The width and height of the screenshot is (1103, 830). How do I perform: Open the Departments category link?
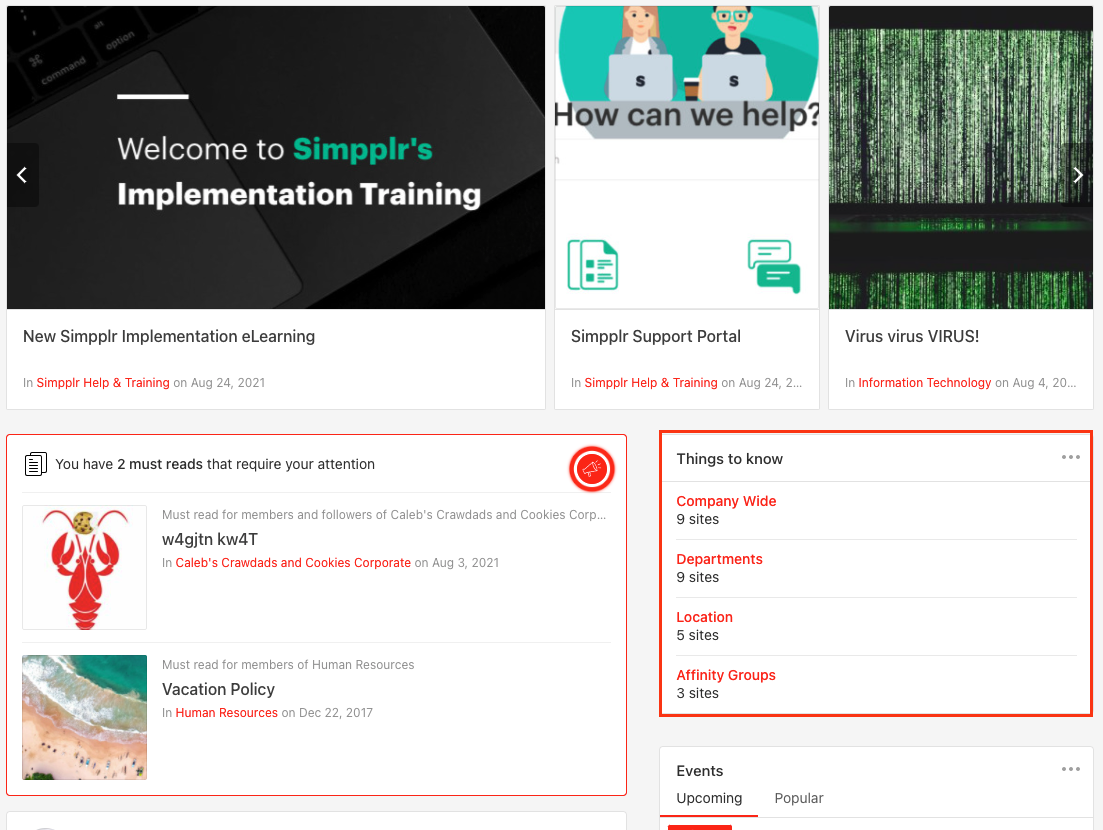[719, 559]
